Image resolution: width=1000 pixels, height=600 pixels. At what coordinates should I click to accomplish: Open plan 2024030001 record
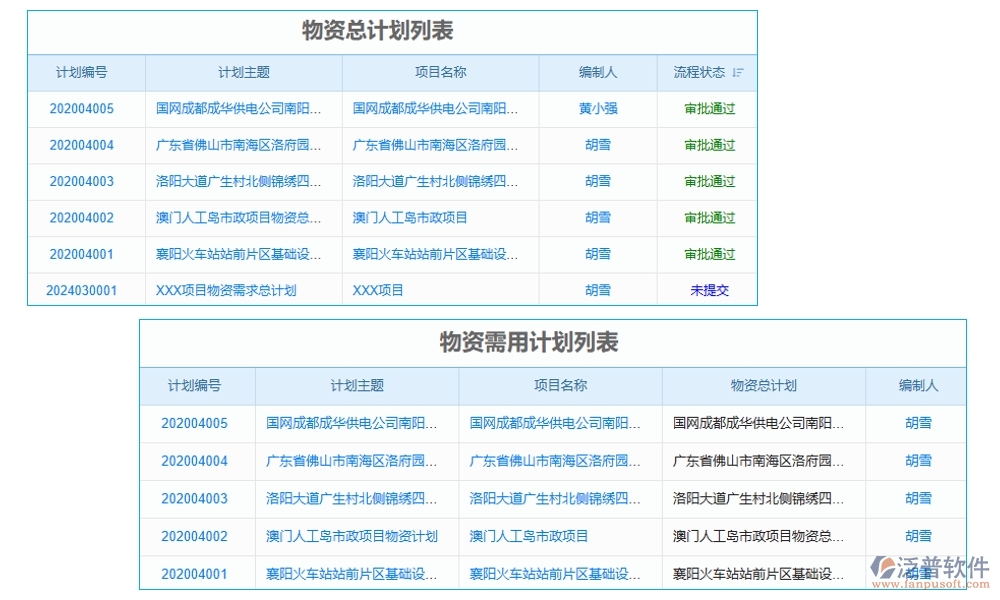[x=85, y=290]
